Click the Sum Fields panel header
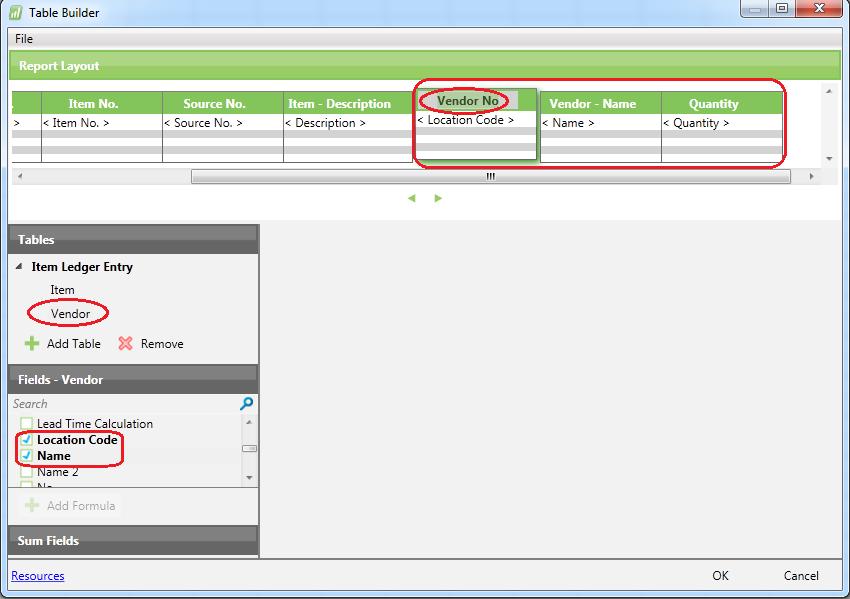Screen dimensions: 850x599 [133, 540]
